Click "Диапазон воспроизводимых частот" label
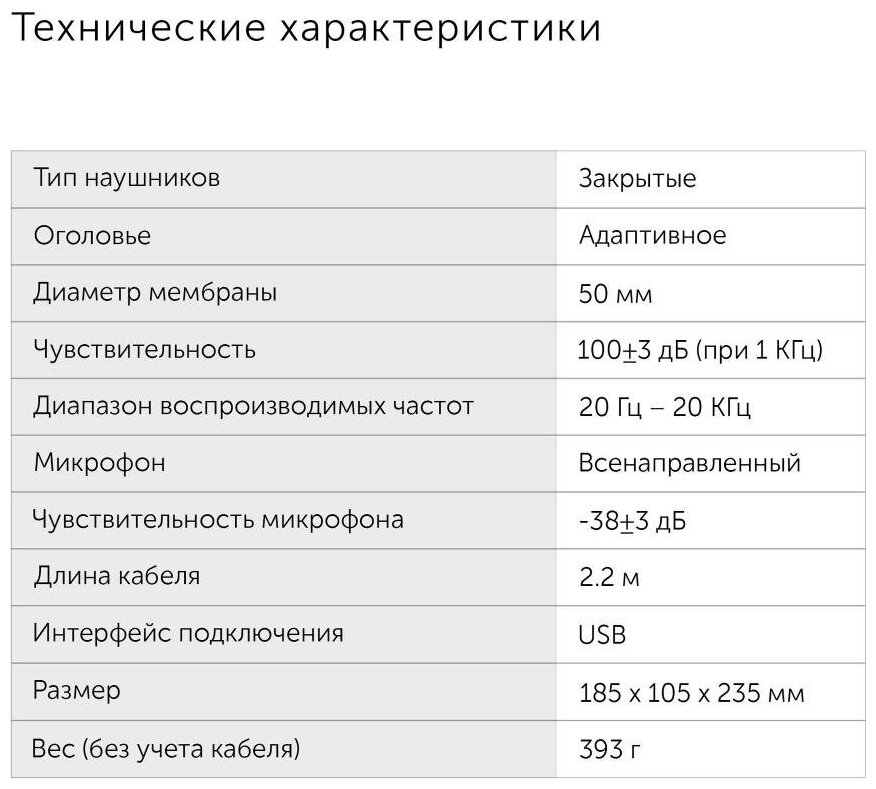The width and height of the screenshot is (876, 789). click(x=253, y=407)
